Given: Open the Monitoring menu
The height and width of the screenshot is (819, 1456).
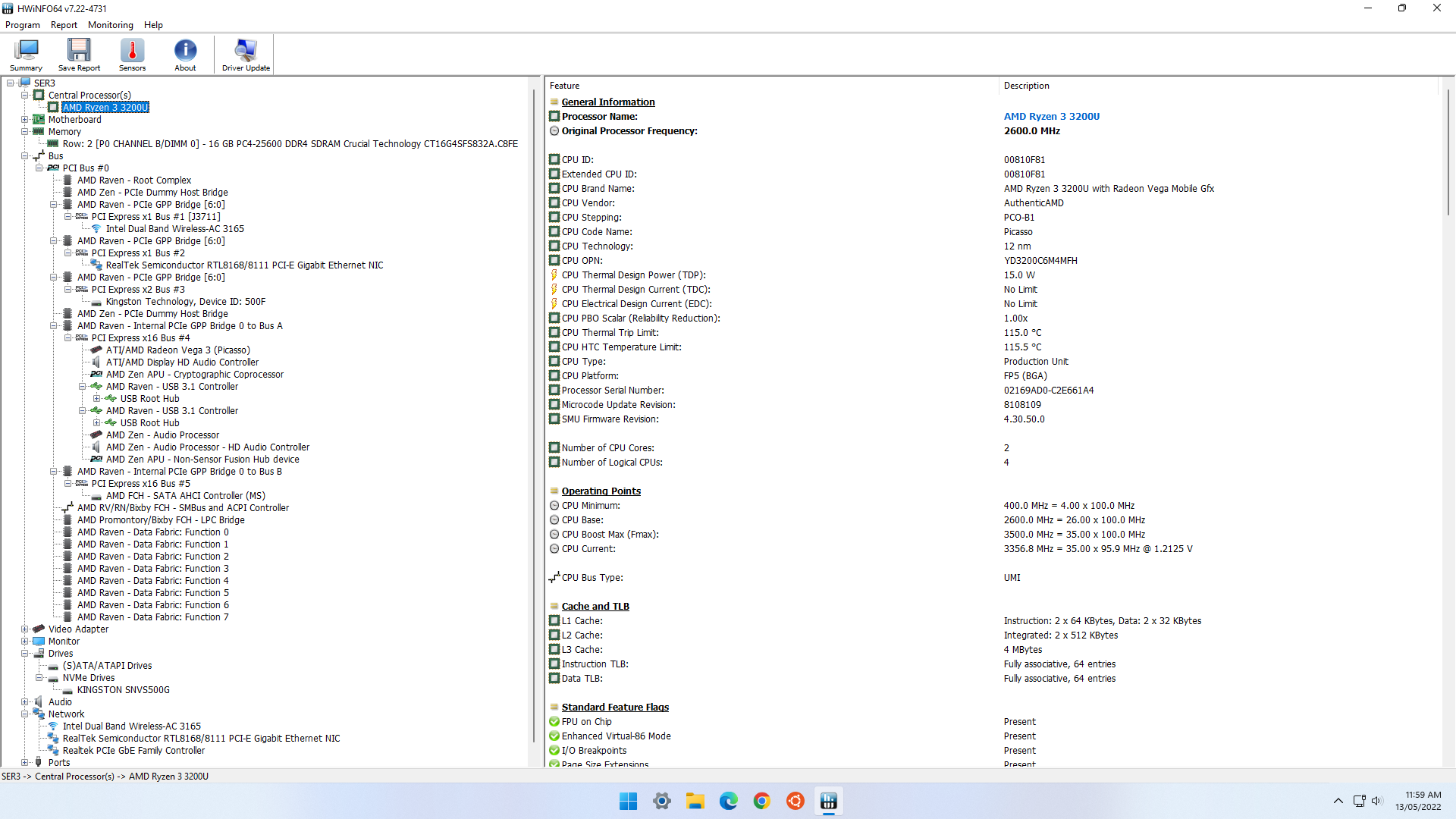Looking at the screenshot, I should click(111, 25).
